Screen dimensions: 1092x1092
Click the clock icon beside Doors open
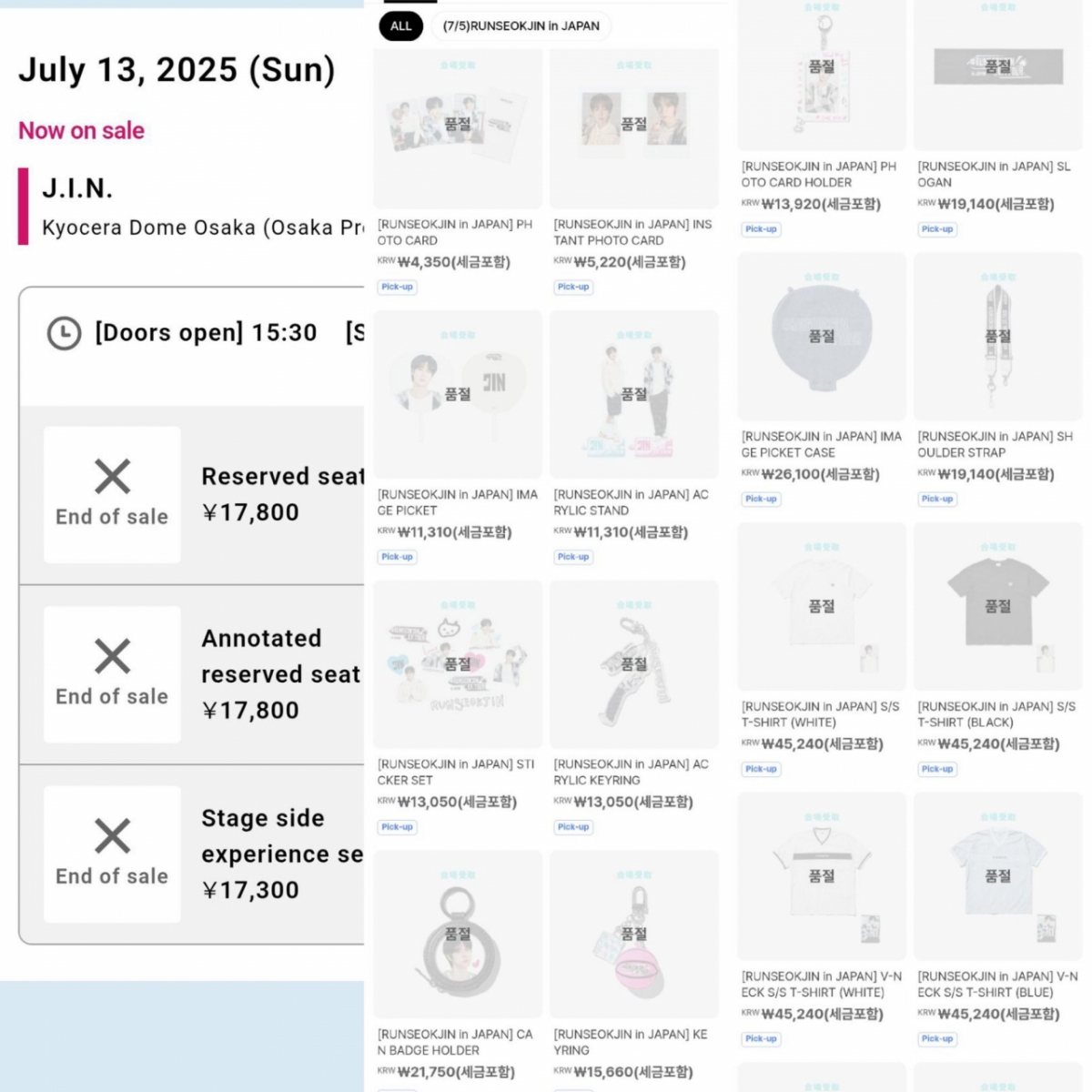64,333
